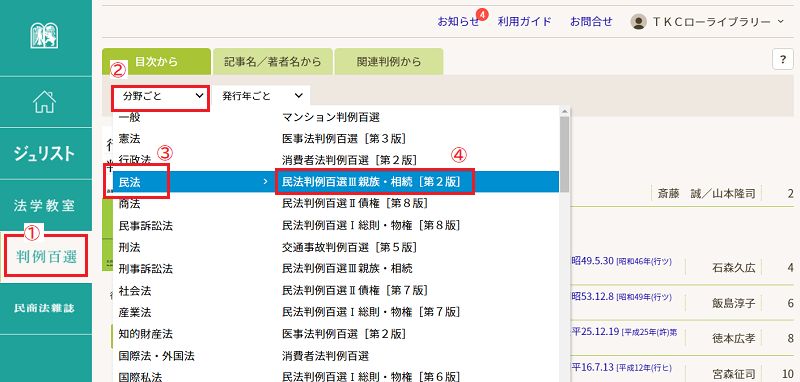Select 商法 in the field list
Screen dimensions: 800x382
point(129,203)
